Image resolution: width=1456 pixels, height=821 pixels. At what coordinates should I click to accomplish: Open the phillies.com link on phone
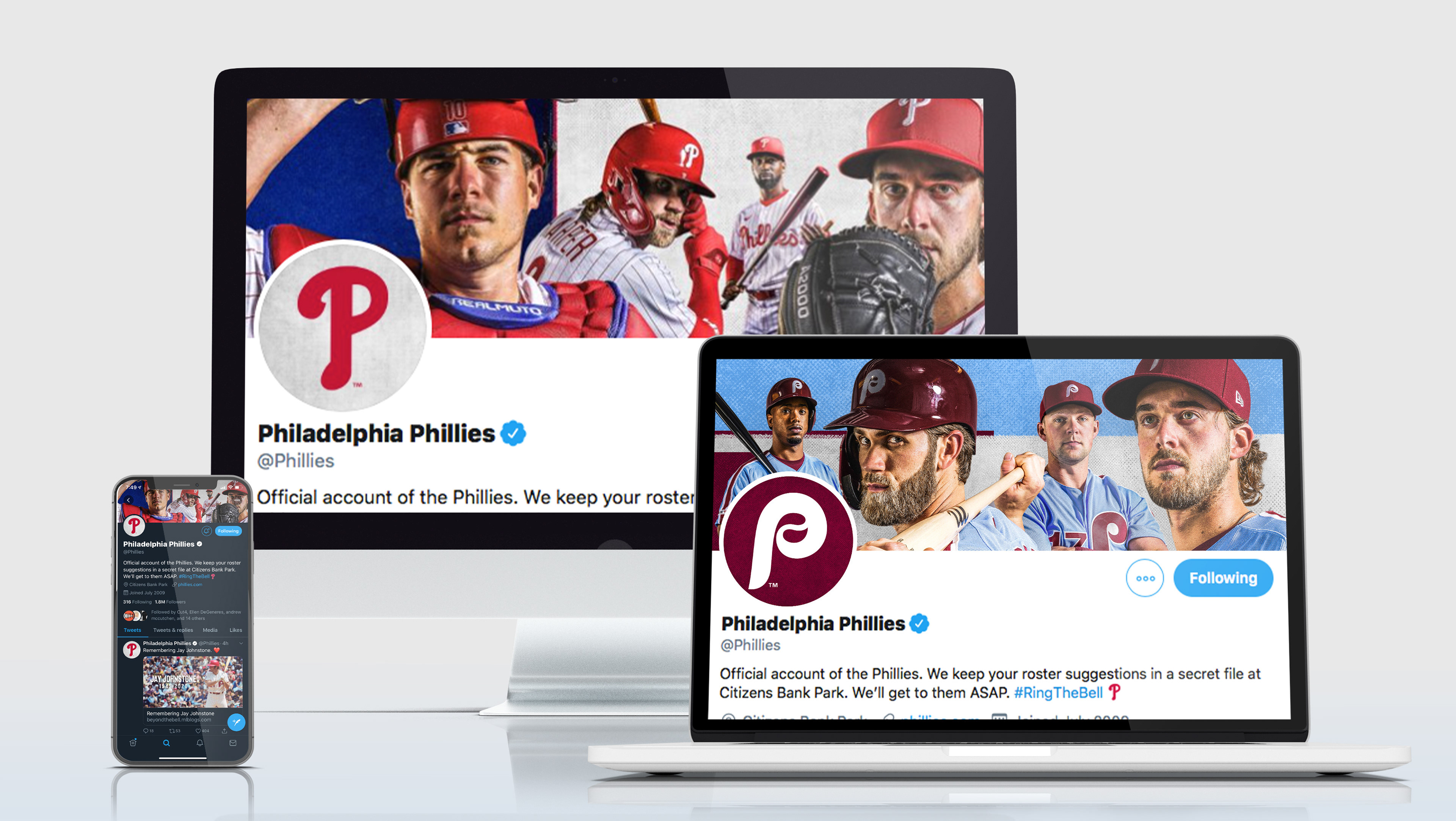coord(190,585)
